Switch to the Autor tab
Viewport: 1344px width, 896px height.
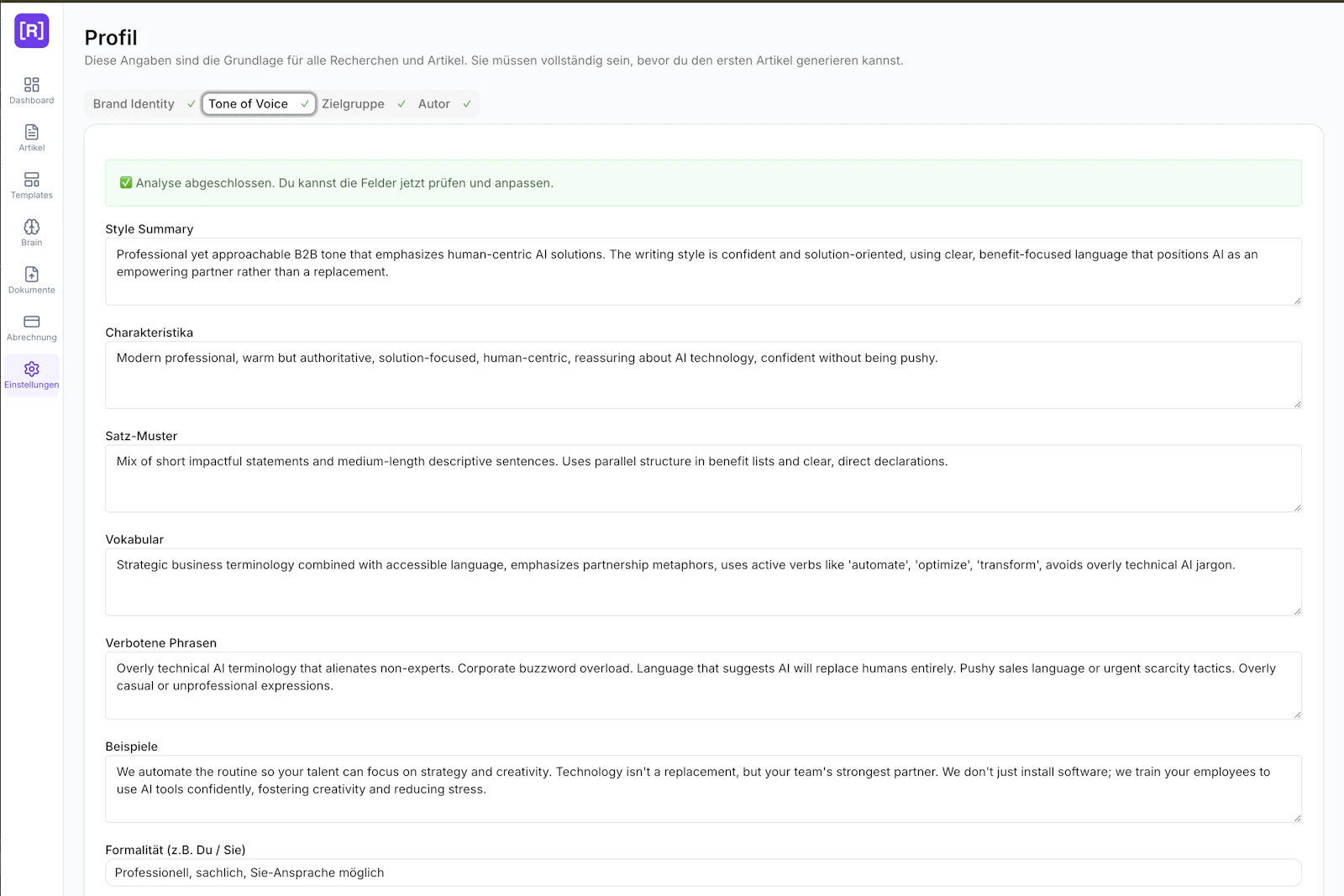coord(444,104)
